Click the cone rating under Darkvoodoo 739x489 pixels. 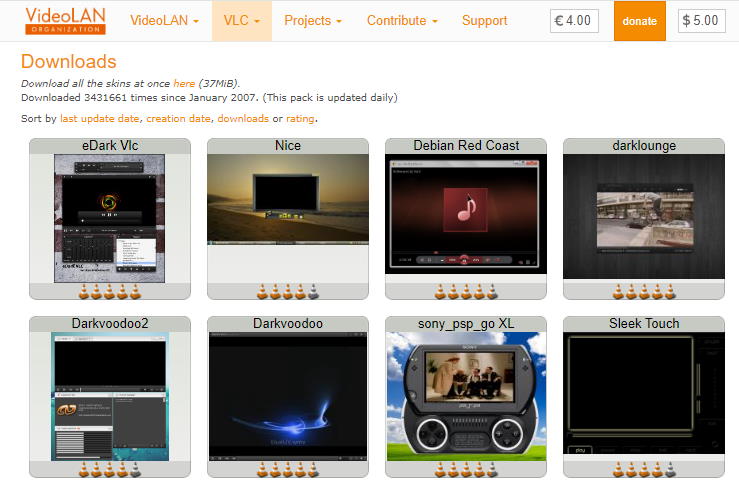(x=288, y=470)
